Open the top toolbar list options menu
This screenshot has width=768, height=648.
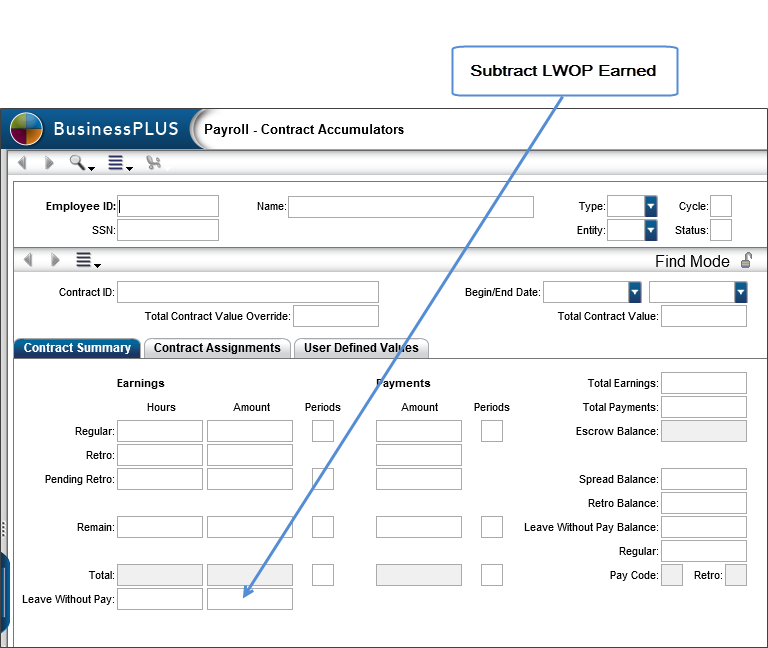click(x=118, y=163)
